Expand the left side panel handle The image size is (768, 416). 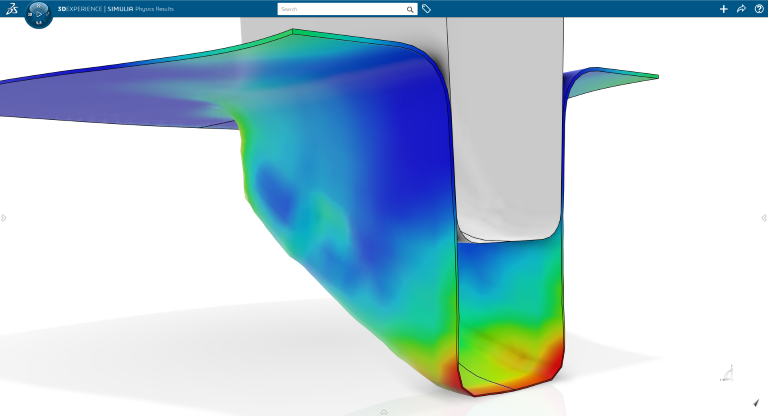(x=4, y=218)
